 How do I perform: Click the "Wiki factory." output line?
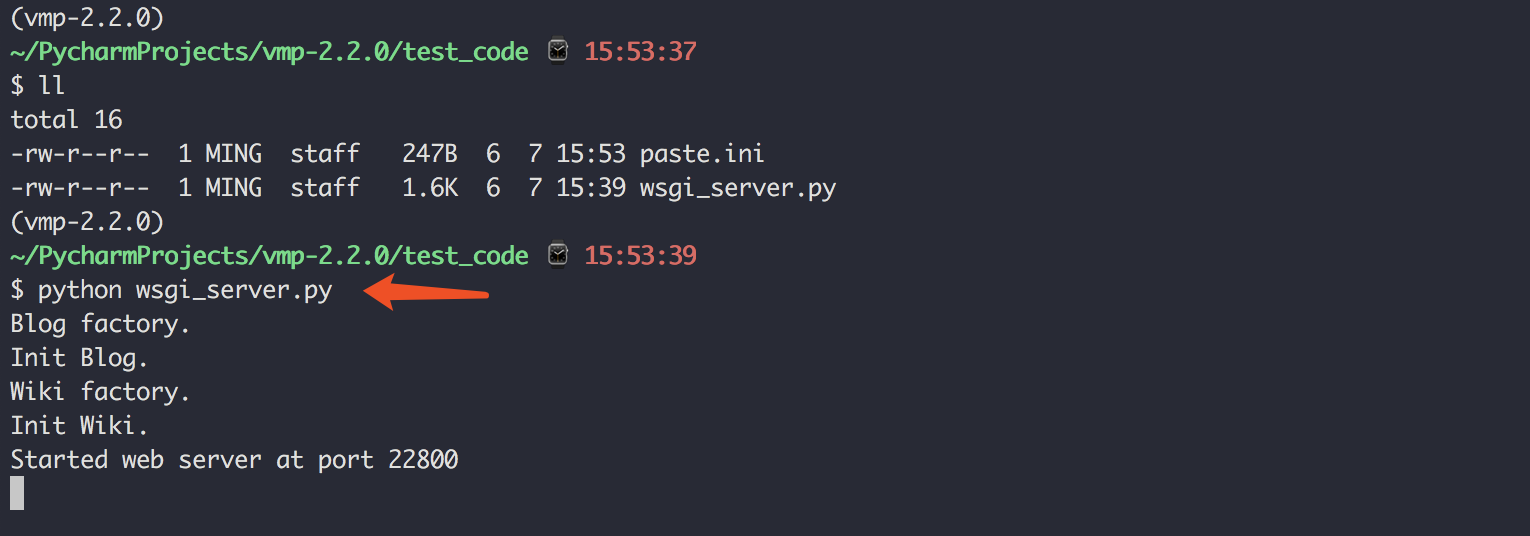pyautogui.click(x=100, y=392)
